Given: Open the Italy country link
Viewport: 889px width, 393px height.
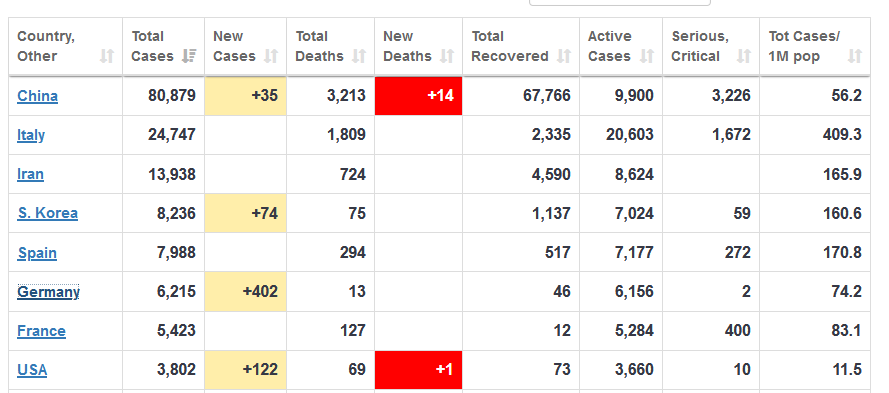Looking at the screenshot, I should click(x=31, y=135).
